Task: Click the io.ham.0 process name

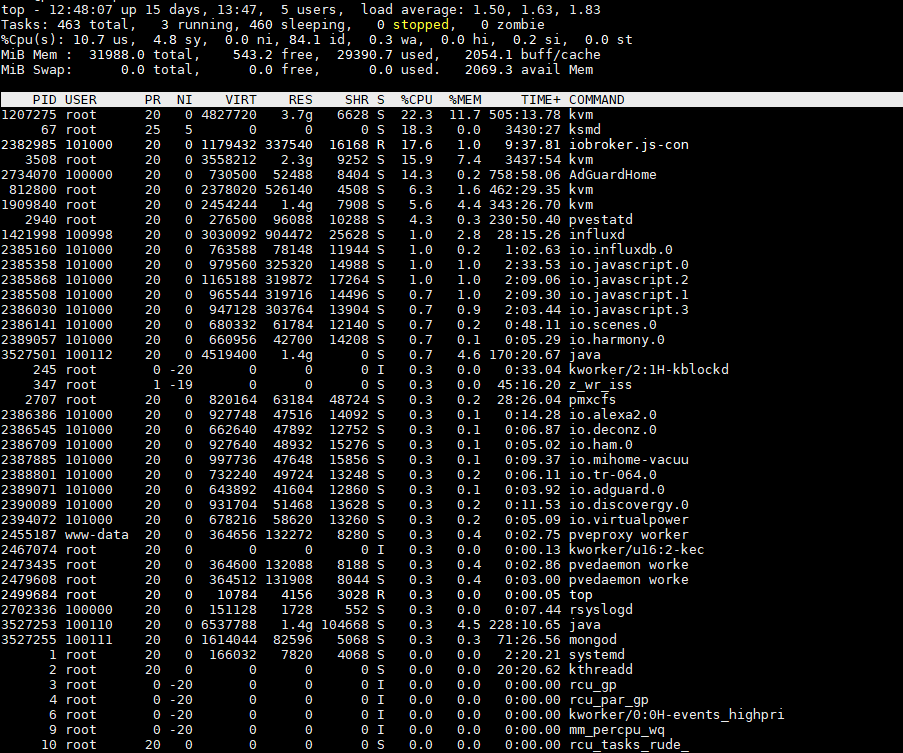Action: coord(601,444)
